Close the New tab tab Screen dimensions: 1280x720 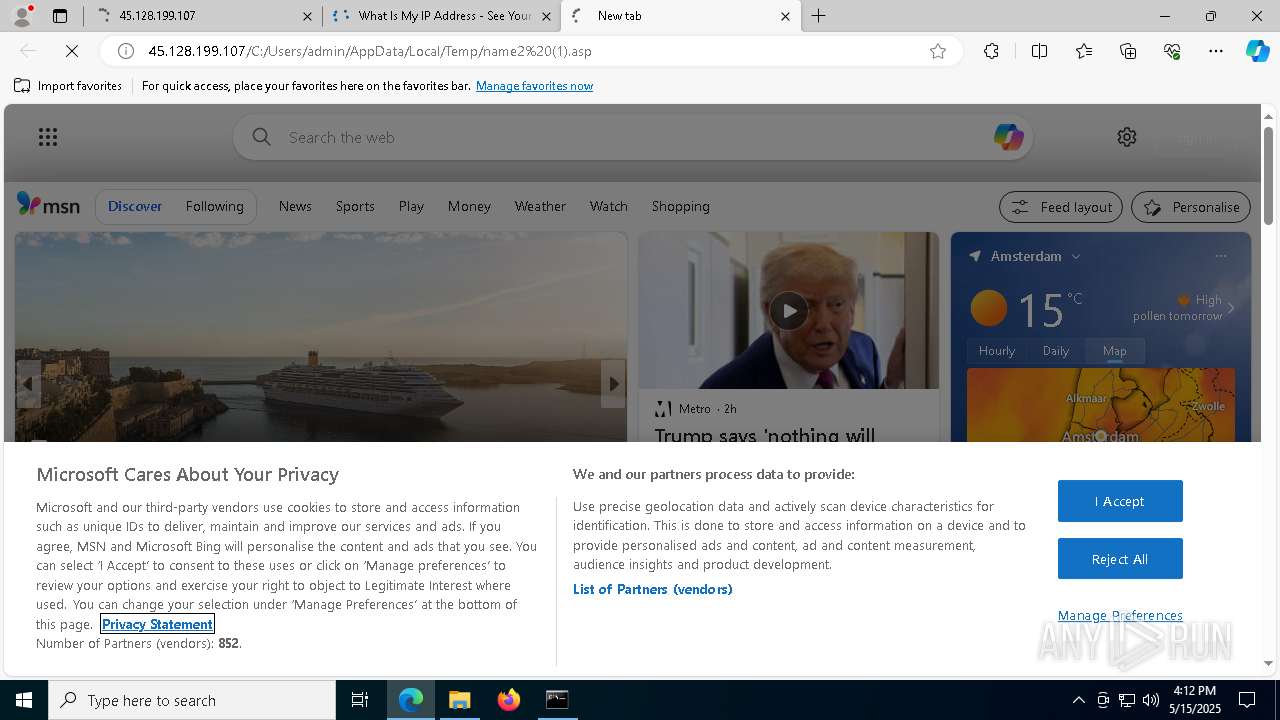click(x=785, y=16)
